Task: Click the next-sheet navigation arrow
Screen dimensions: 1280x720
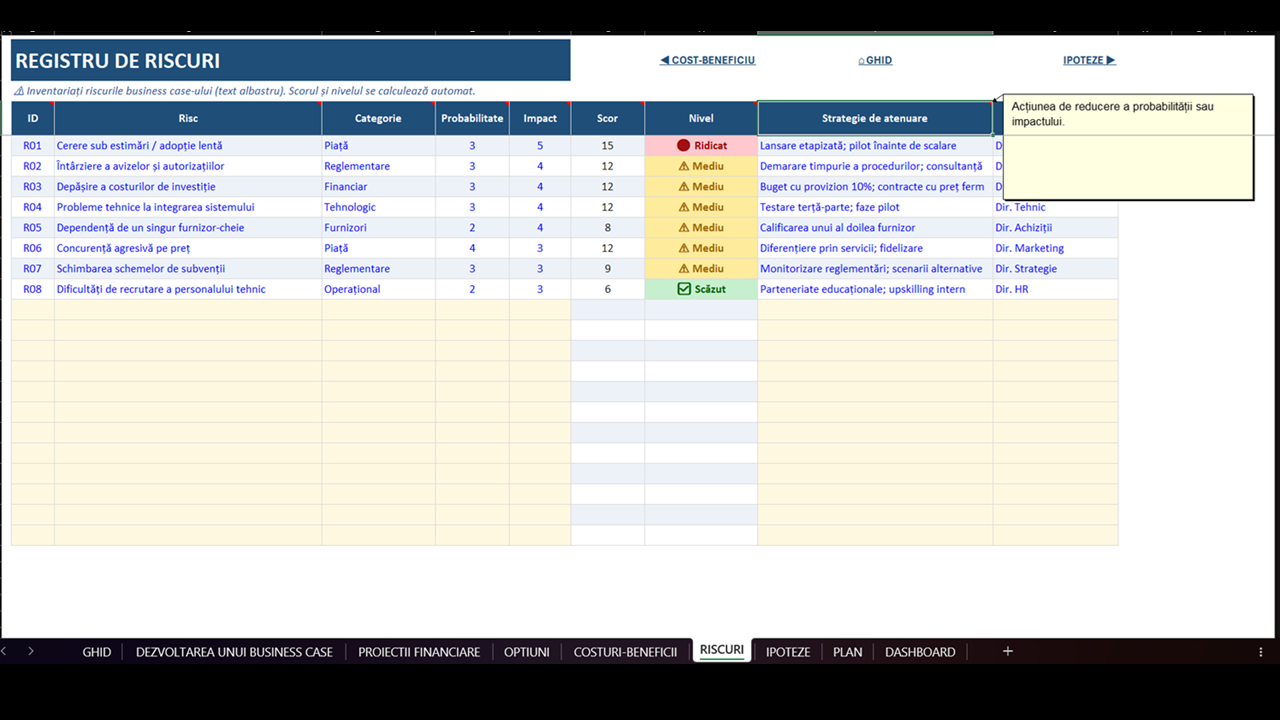Action: click(31, 651)
